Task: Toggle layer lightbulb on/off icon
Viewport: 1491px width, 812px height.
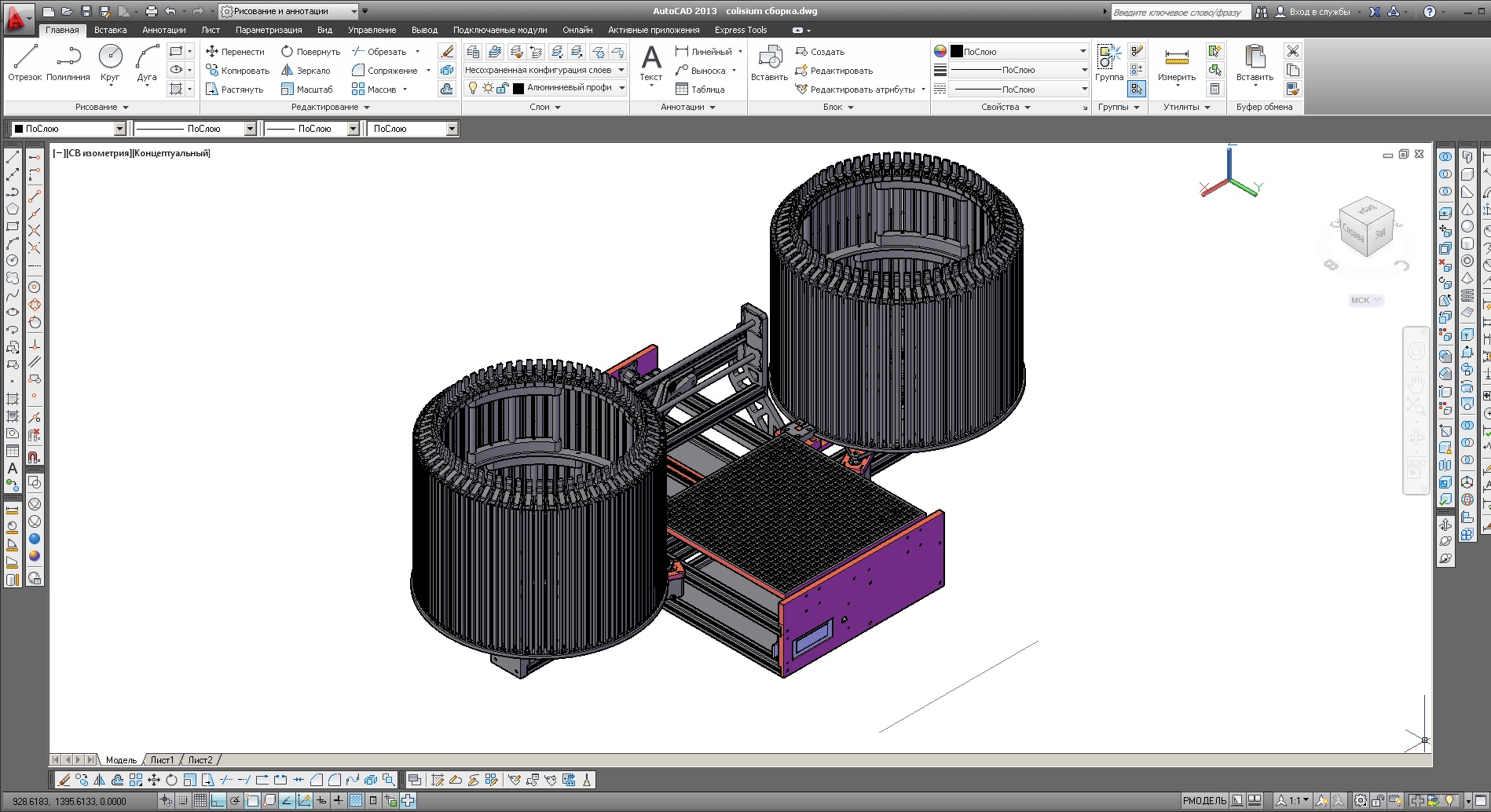Action: tap(472, 88)
